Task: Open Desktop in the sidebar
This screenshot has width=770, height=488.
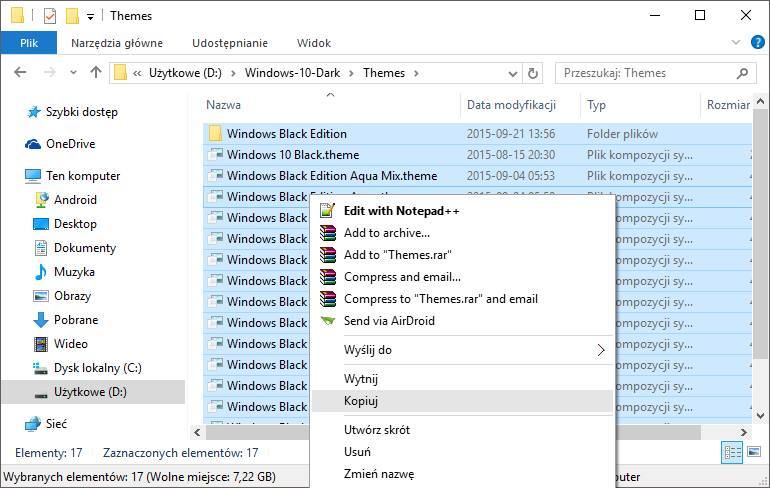Action: pos(75,224)
